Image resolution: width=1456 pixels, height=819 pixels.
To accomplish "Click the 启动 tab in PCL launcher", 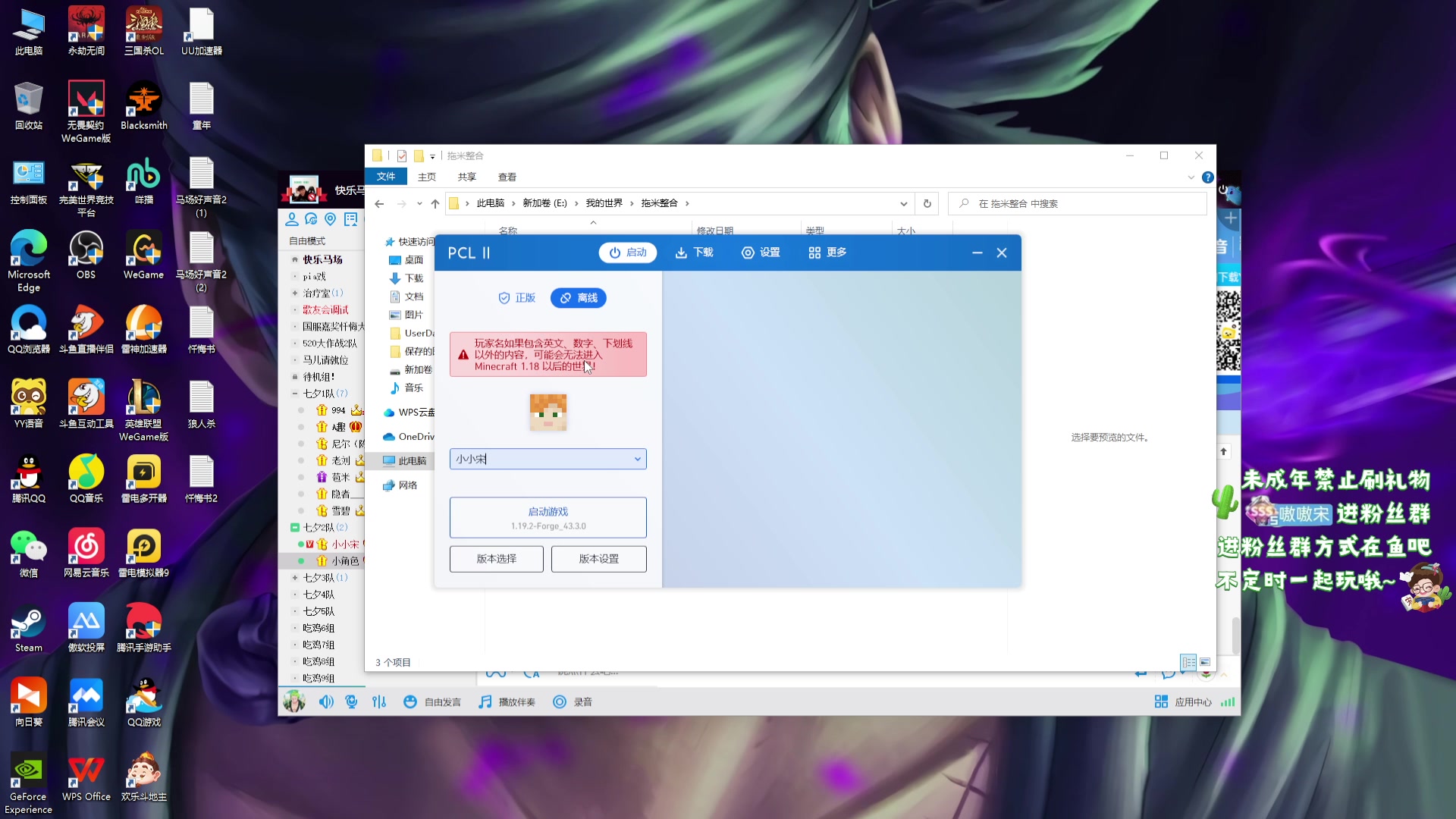I will coord(627,253).
